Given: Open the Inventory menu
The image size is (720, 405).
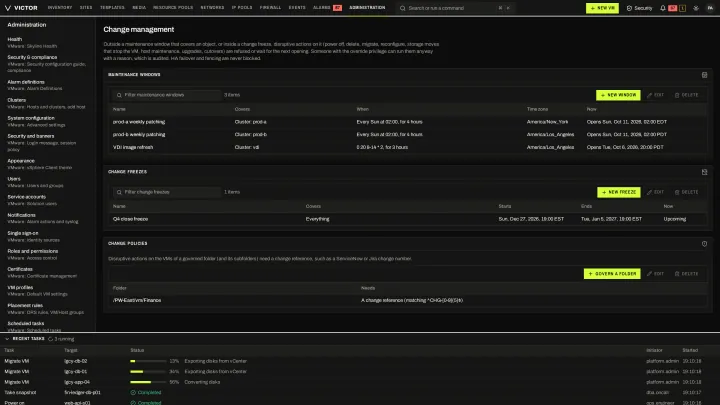Looking at the screenshot, I should click(60, 8).
